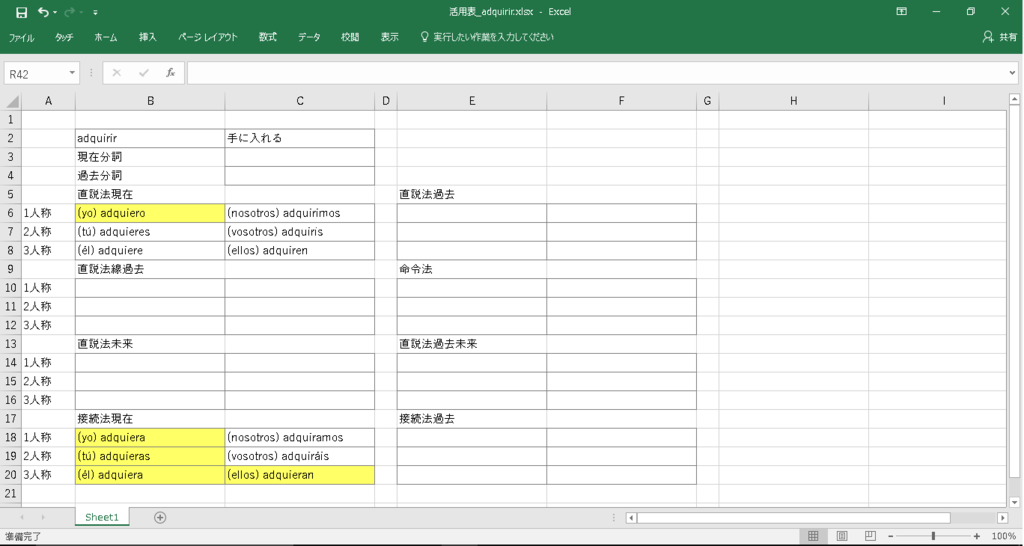
Task: Click inside the formula bar input
Action: pos(596,74)
